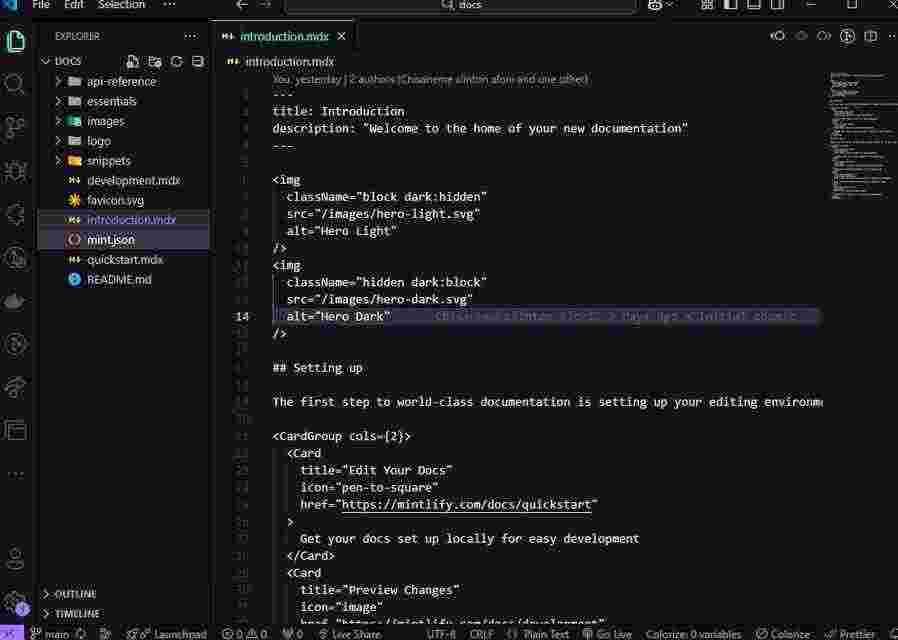
Task: Collapse all folders in Explorer
Action: 197,62
